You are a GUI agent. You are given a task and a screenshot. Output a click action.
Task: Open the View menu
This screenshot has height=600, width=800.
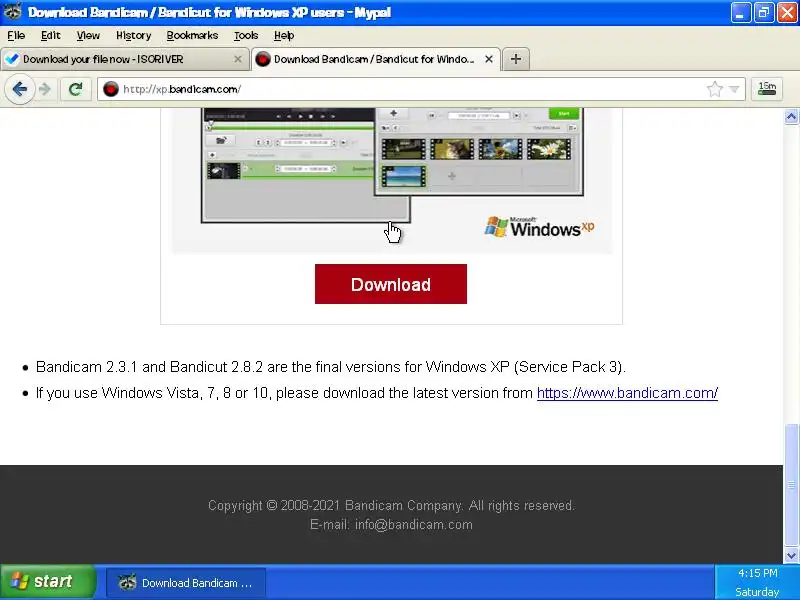point(88,35)
